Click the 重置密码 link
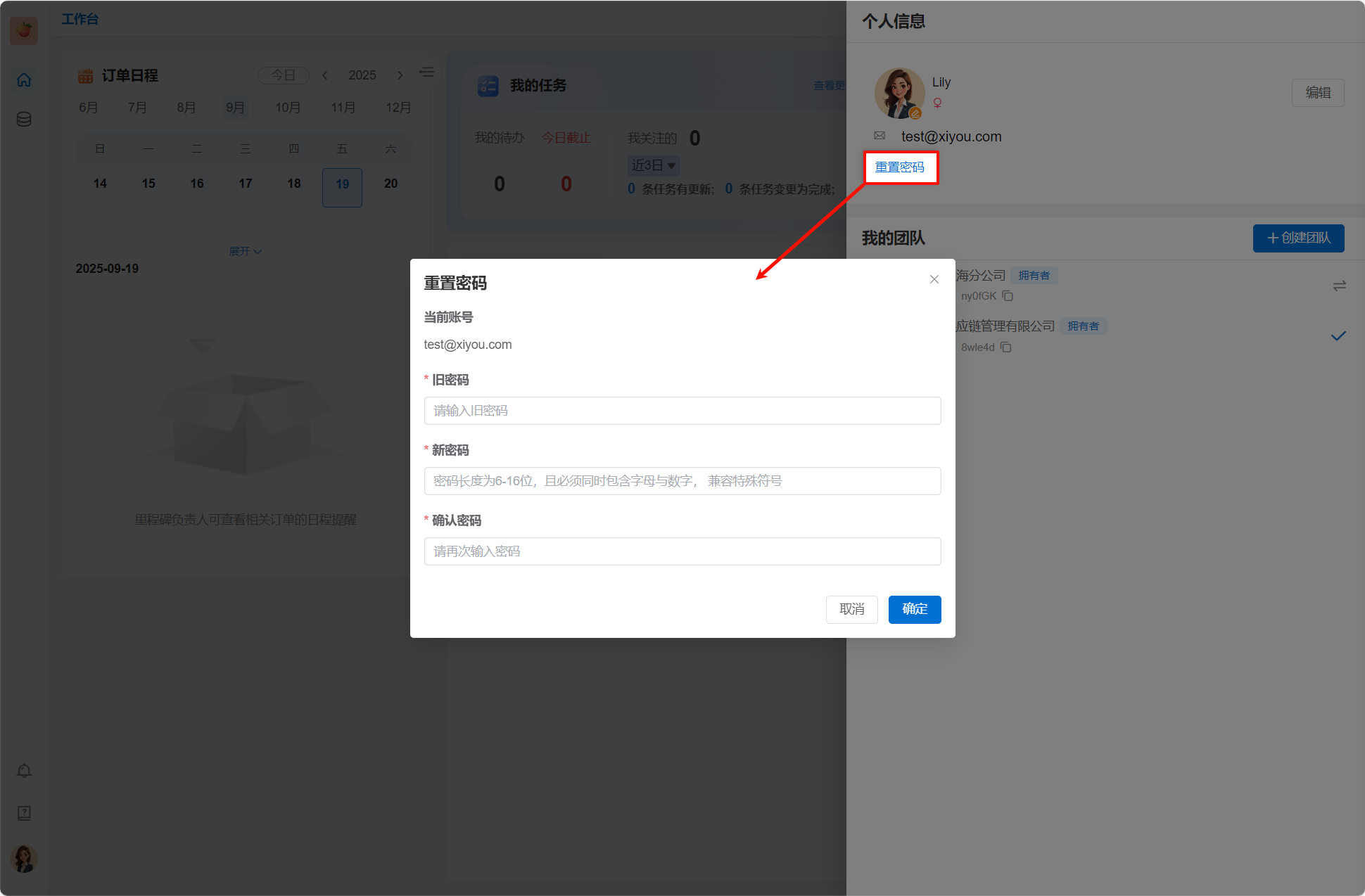1365x896 pixels. coord(899,167)
